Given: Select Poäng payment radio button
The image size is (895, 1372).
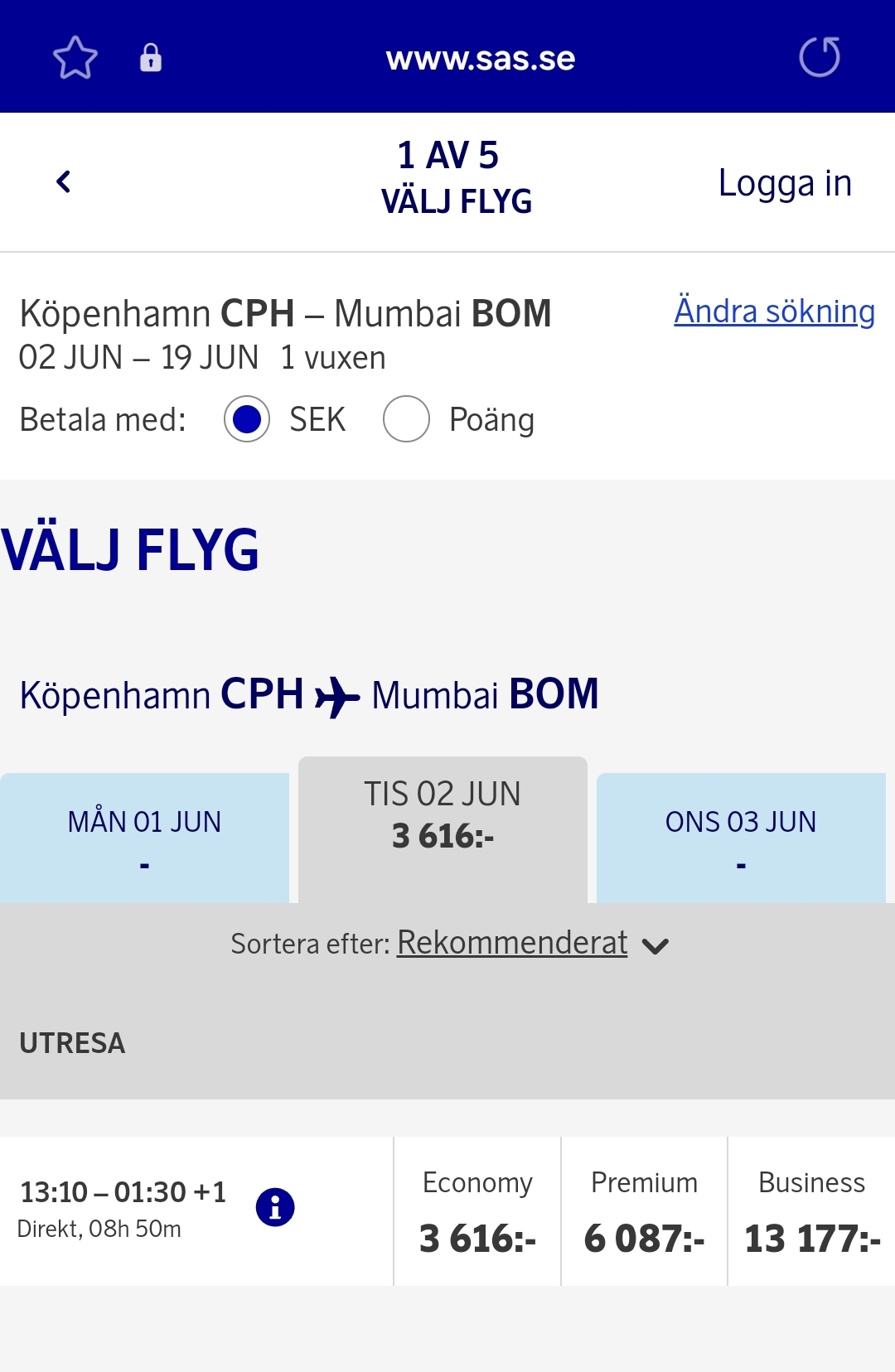Looking at the screenshot, I should click(x=406, y=419).
